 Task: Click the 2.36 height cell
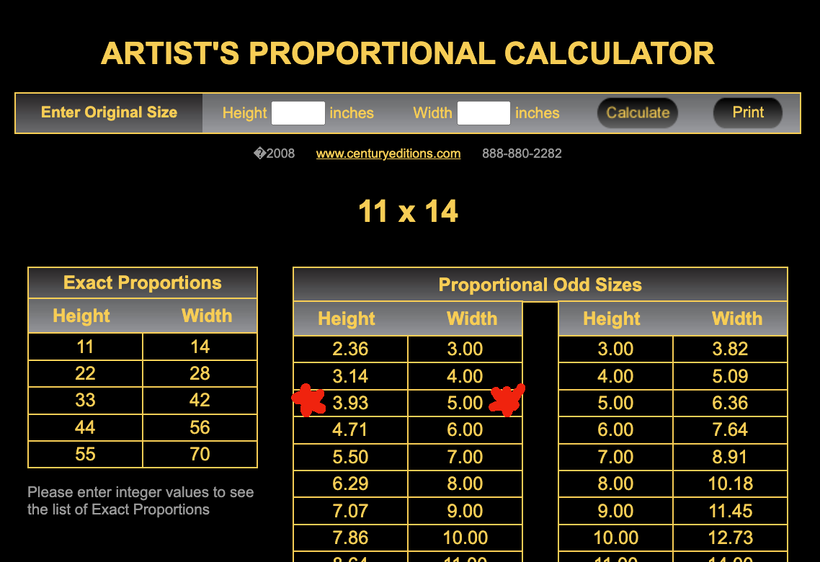[351, 349]
